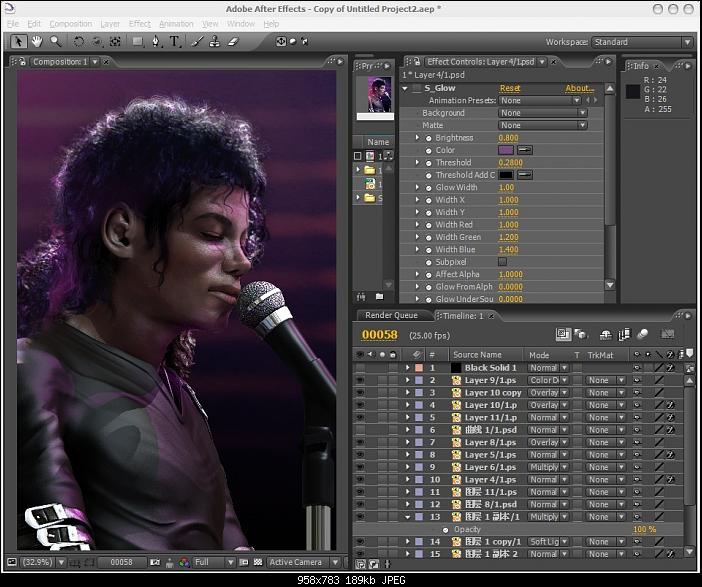
Task: Select the Eraser tool
Action: point(233,42)
